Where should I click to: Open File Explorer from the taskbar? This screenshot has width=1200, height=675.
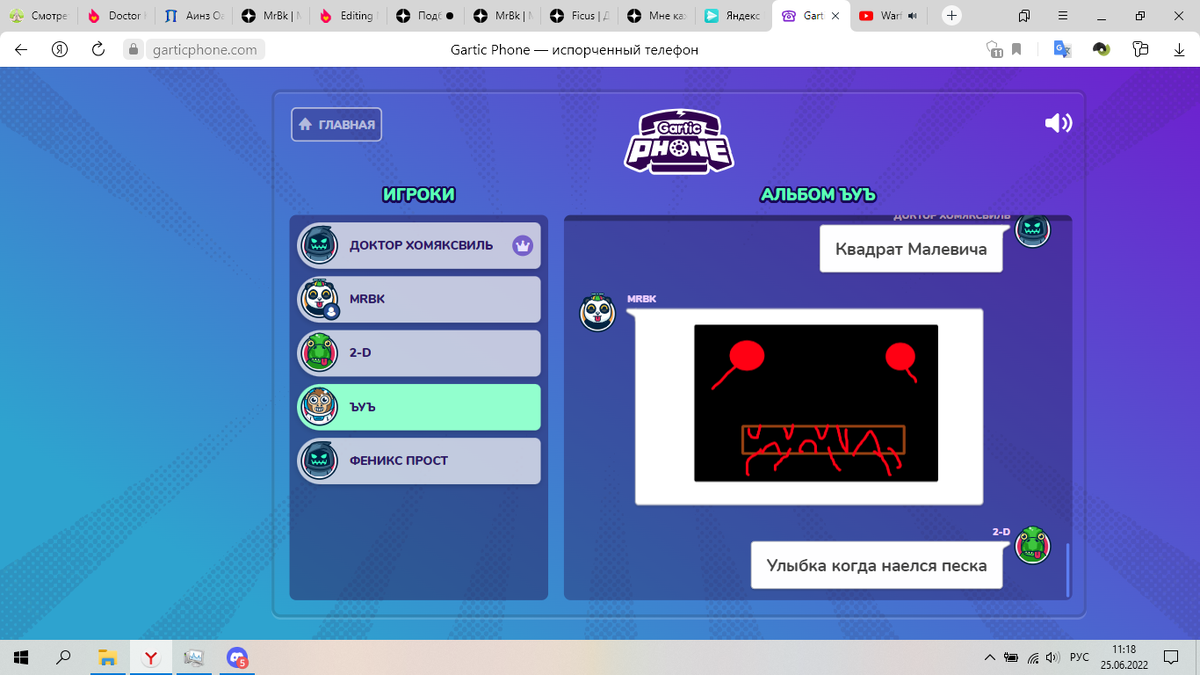107,657
